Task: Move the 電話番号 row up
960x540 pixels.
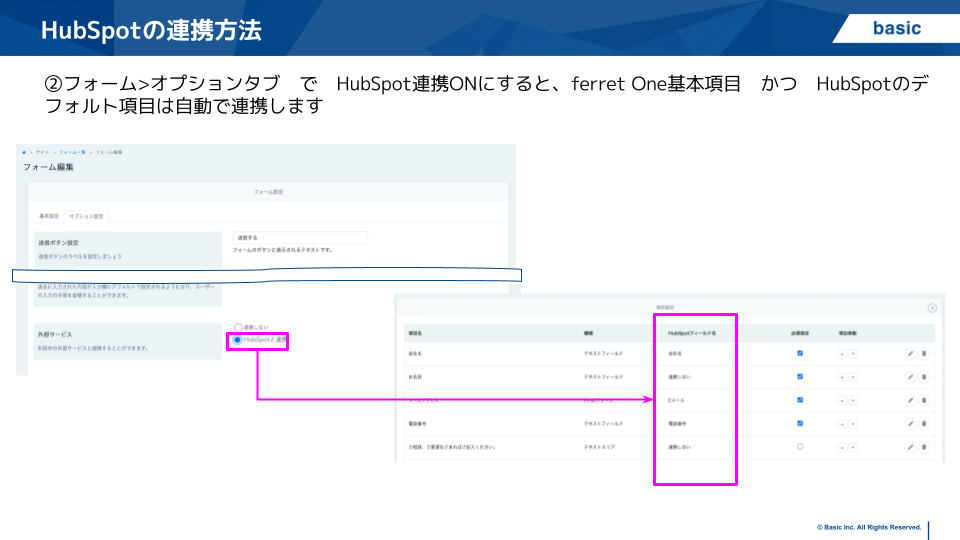Action: pos(842,424)
